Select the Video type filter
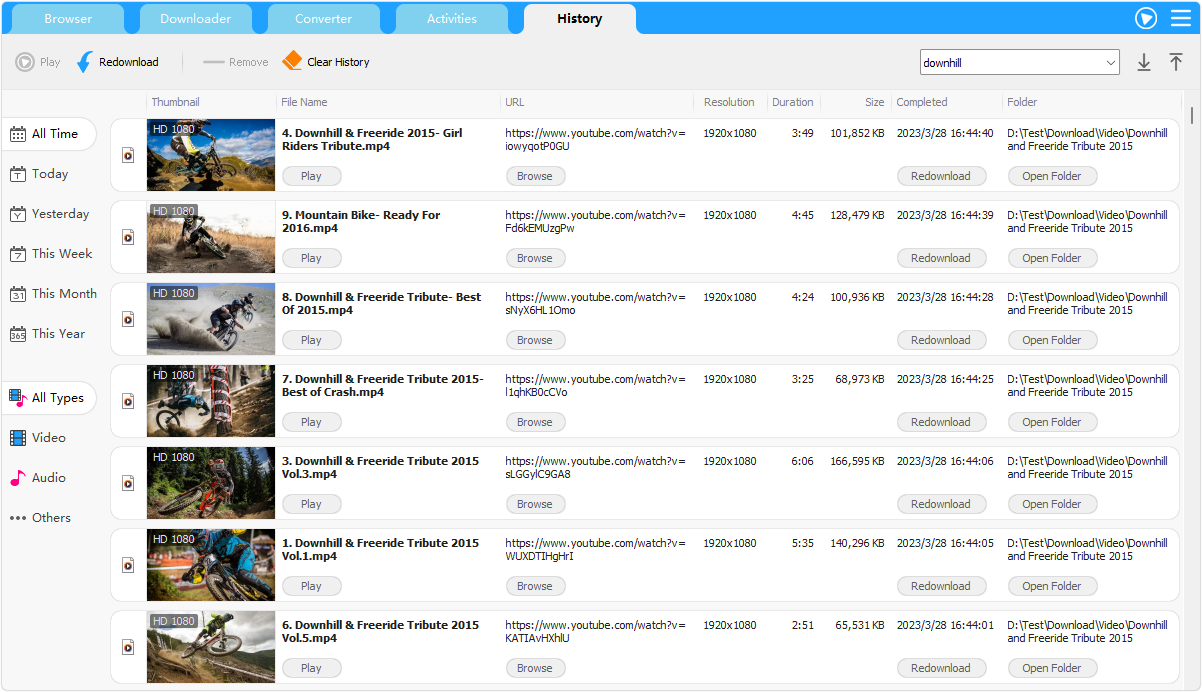This screenshot has height=692, width=1202. coord(48,438)
